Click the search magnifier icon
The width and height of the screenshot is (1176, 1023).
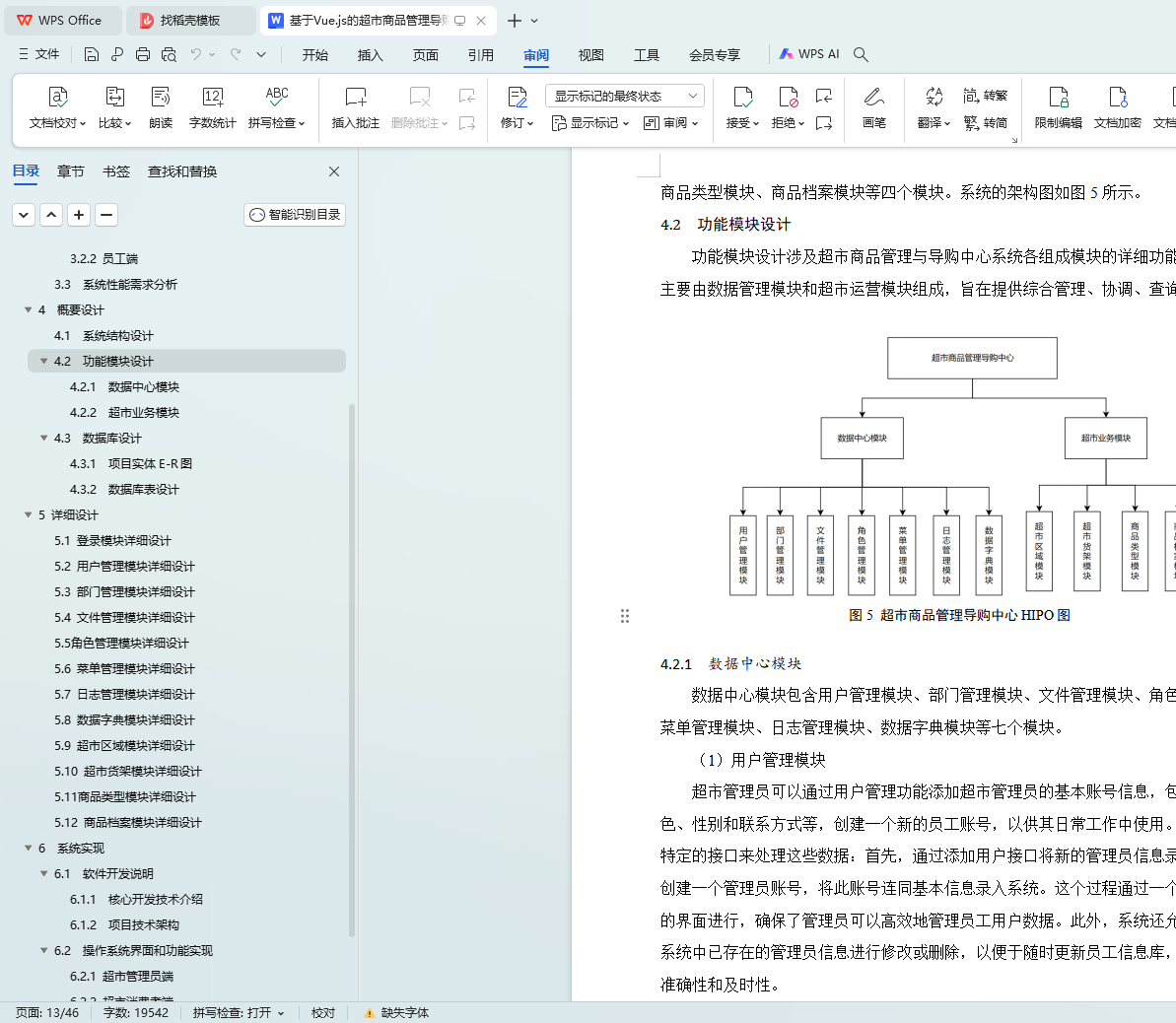pos(861,54)
